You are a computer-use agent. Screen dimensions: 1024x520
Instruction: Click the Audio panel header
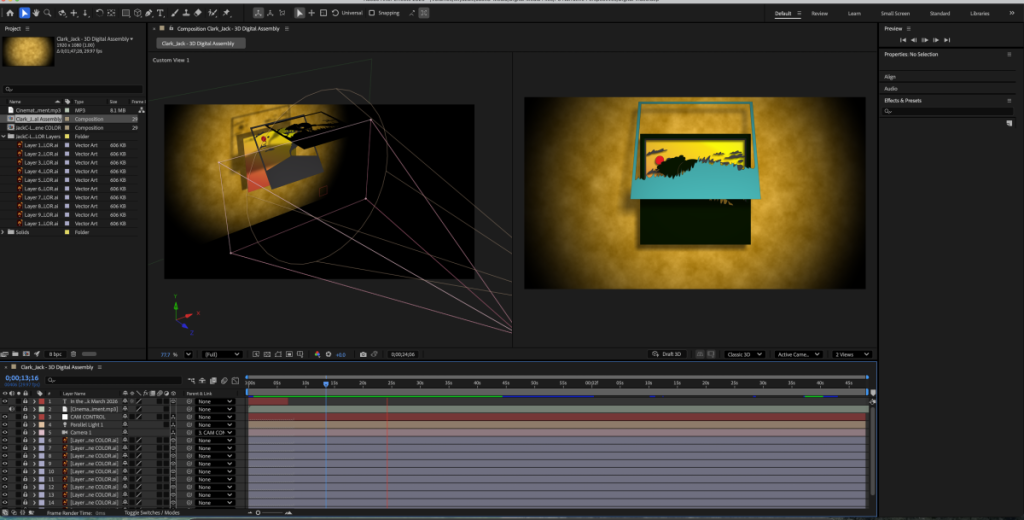tap(891, 88)
